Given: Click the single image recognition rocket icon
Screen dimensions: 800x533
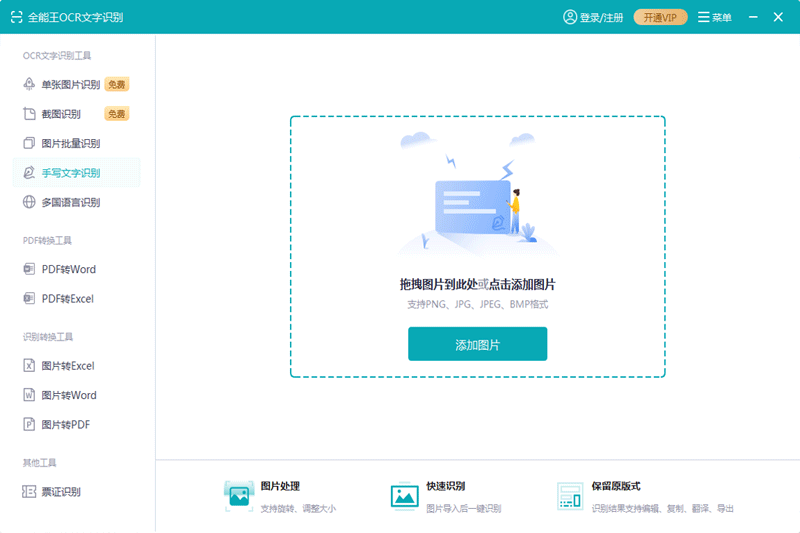Looking at the screenshot, I should (29, 85).
